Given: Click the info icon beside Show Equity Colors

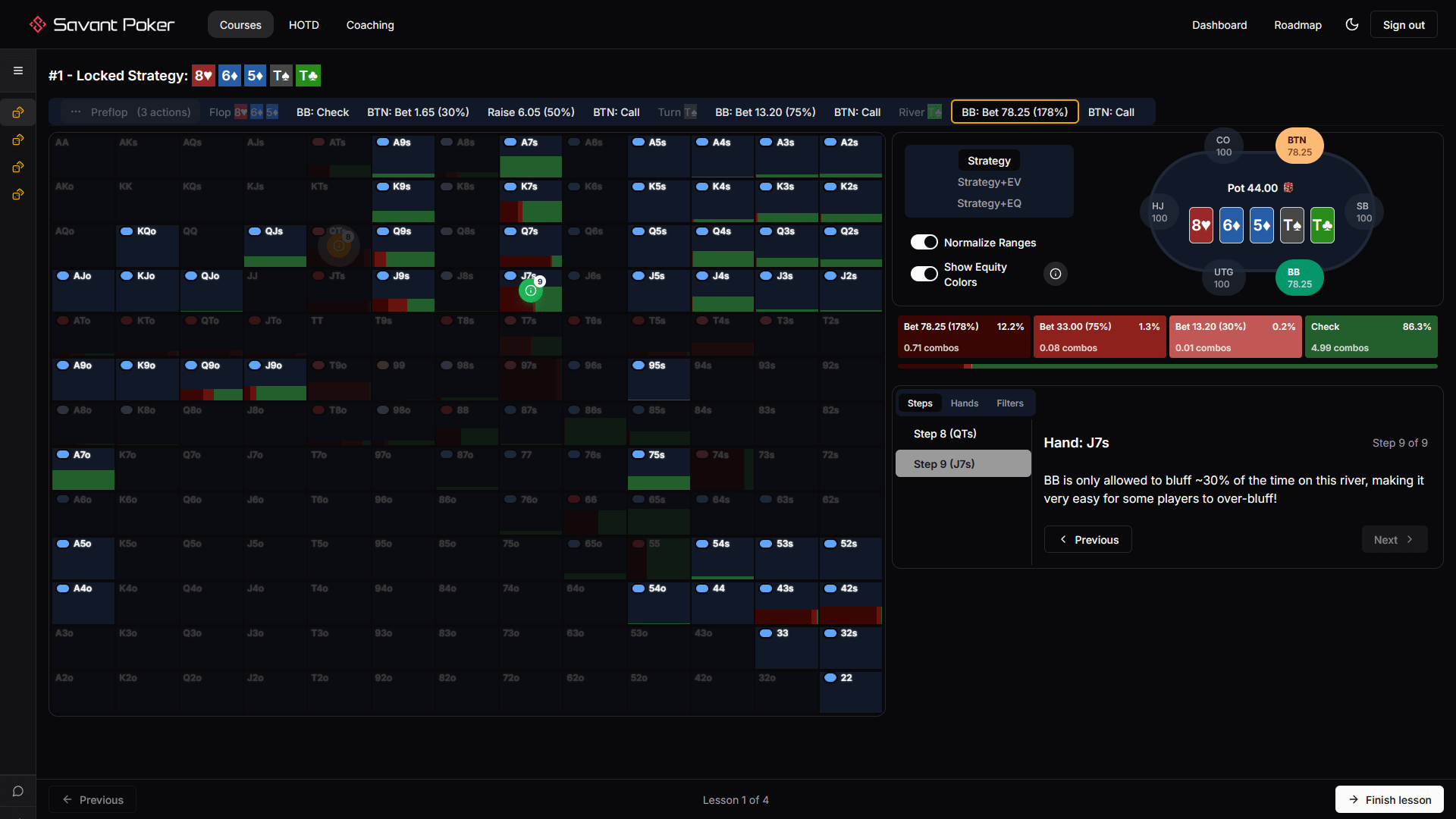Looking at the screenshot, I should coord(1056,274).
